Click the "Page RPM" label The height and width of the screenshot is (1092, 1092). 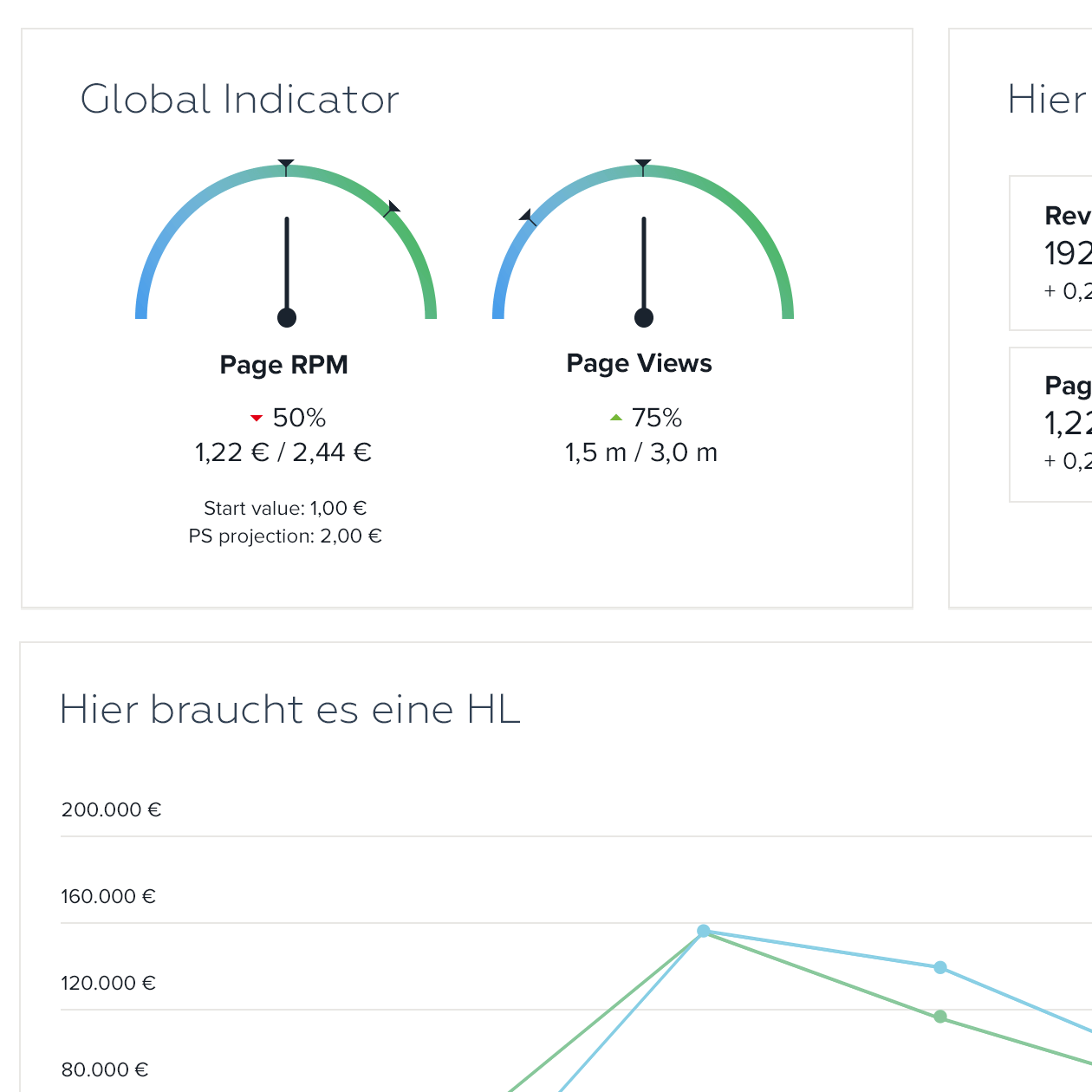[284, 365]
